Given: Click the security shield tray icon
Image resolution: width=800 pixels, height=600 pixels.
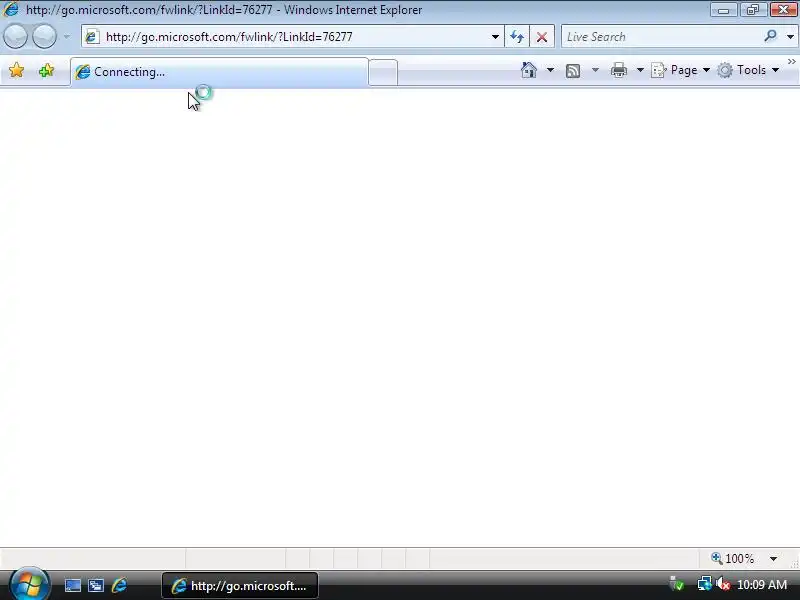Looking at the screenshot, I should point(677,584).
